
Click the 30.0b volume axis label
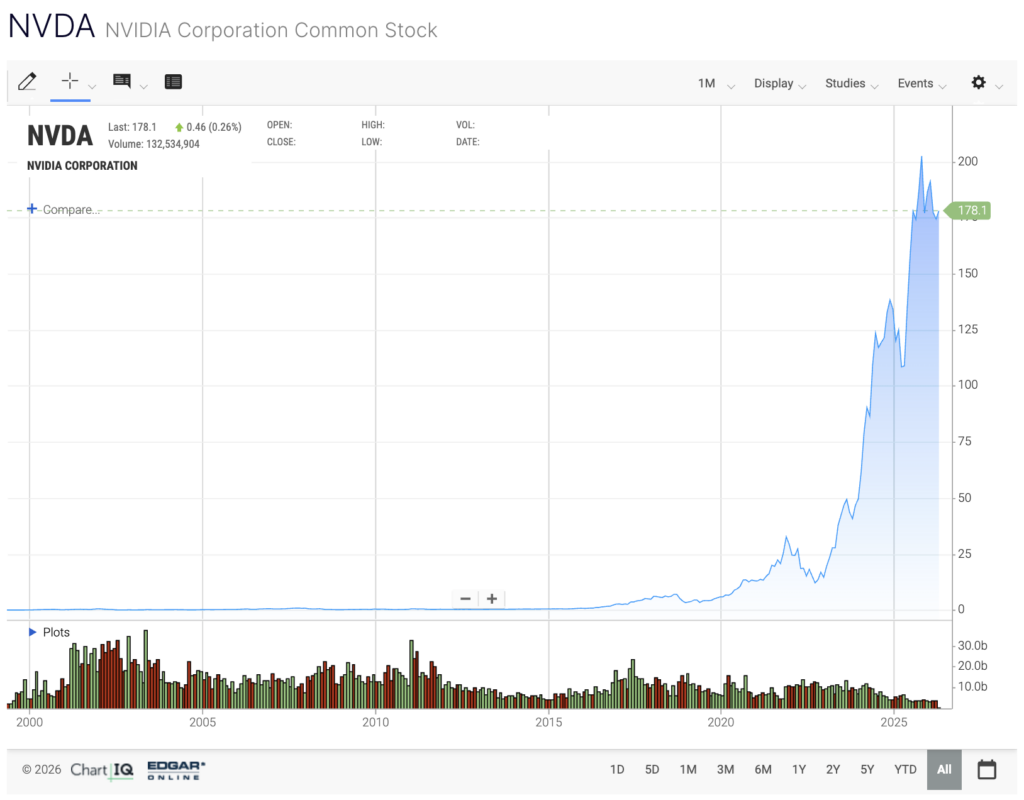pos(972,646)
